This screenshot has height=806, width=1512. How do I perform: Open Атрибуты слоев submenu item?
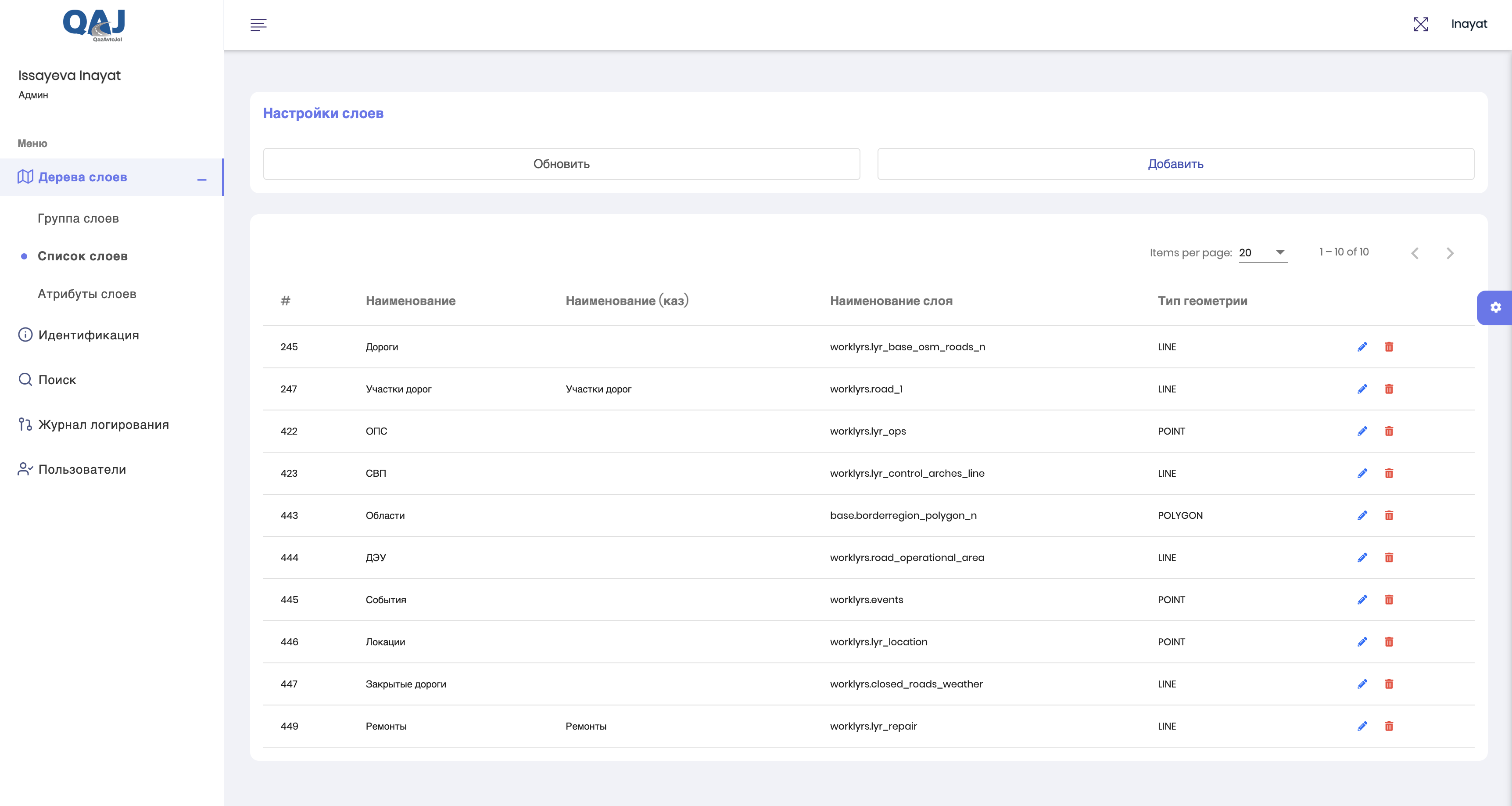pos(87,294)
